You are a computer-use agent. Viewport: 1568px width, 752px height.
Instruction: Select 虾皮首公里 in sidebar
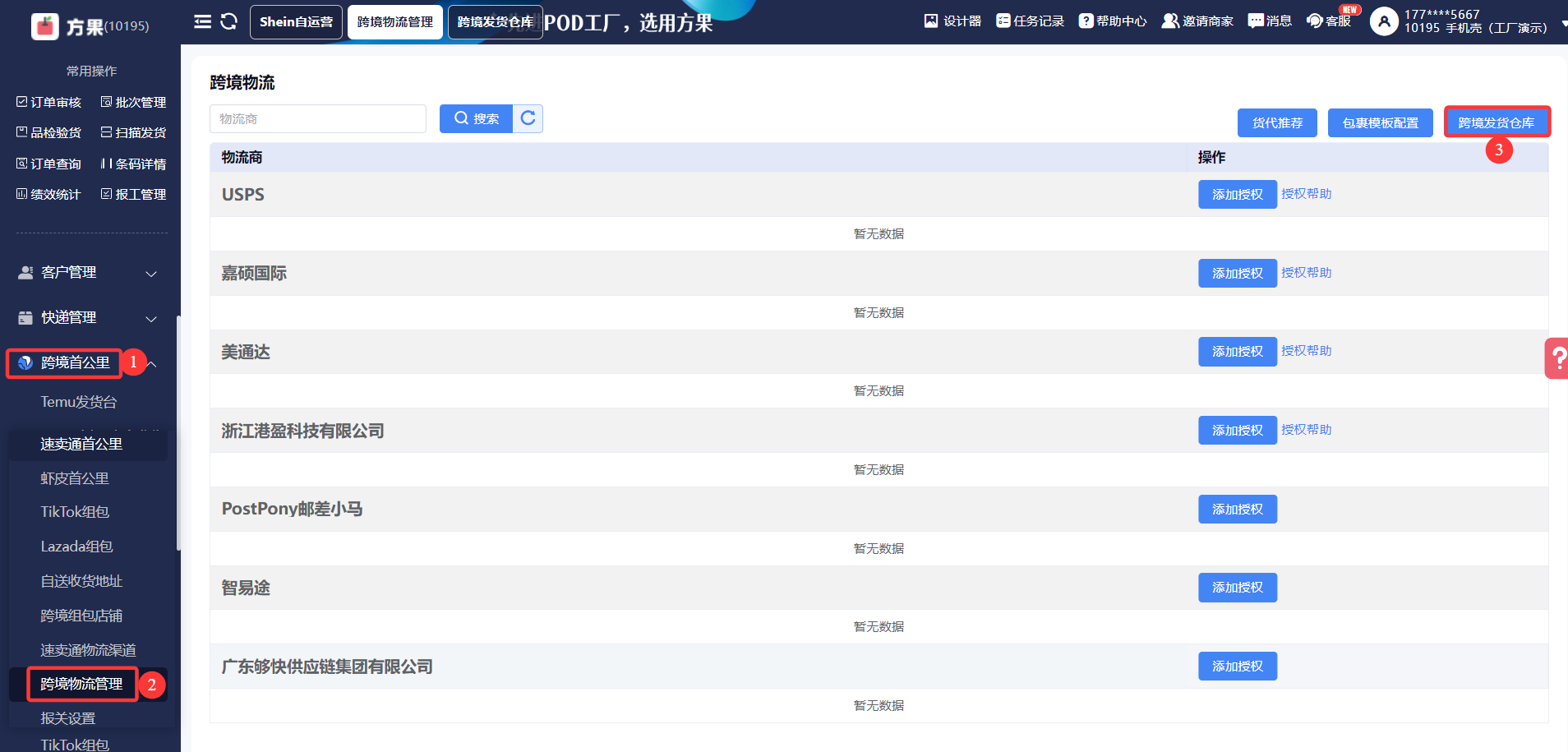coord(75,478)
